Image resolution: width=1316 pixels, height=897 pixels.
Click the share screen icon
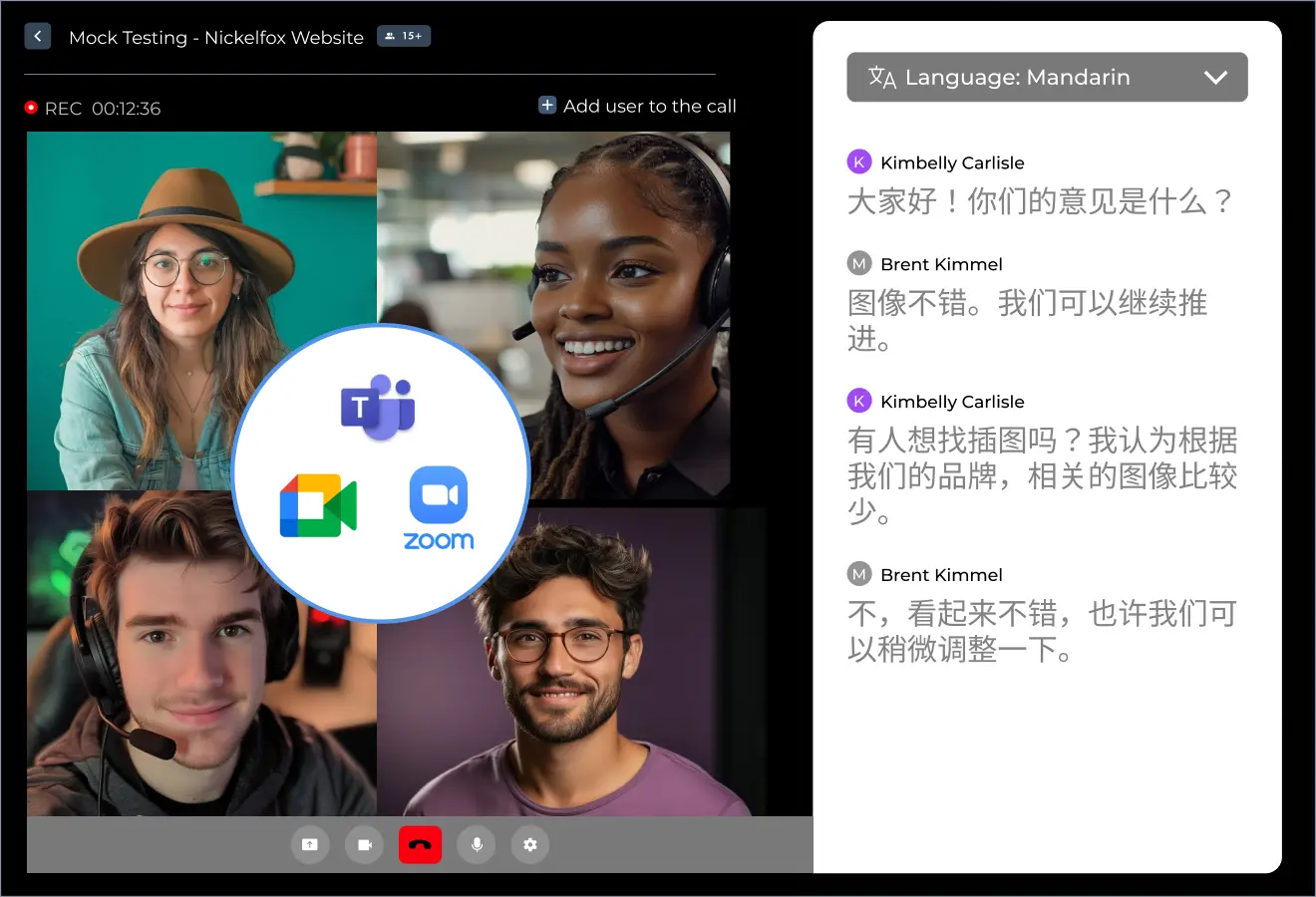pyautogui.click(x=310, y=845)
